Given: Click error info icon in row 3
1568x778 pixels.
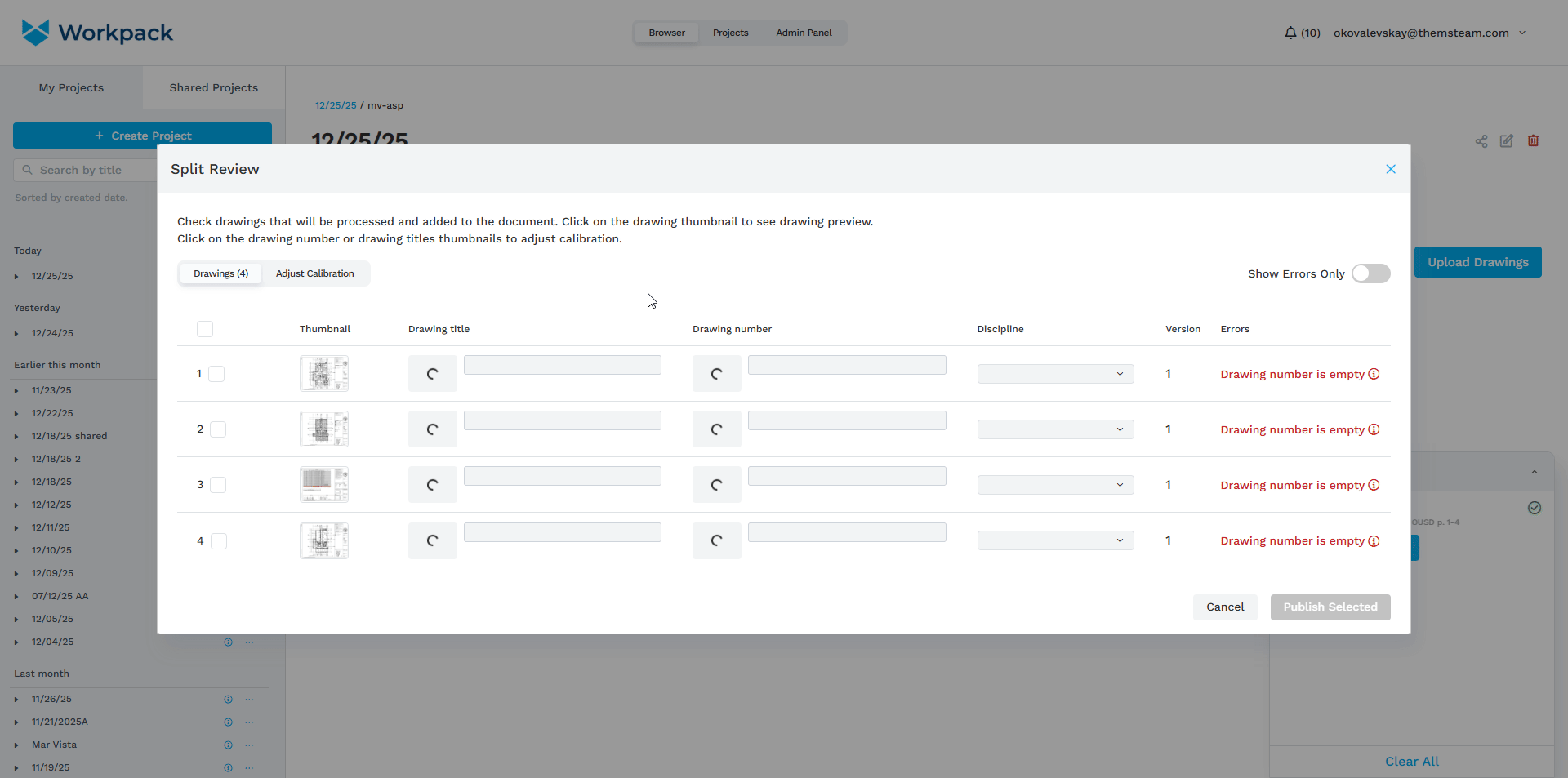Looking at the screenshot, I should [1374, 485].
